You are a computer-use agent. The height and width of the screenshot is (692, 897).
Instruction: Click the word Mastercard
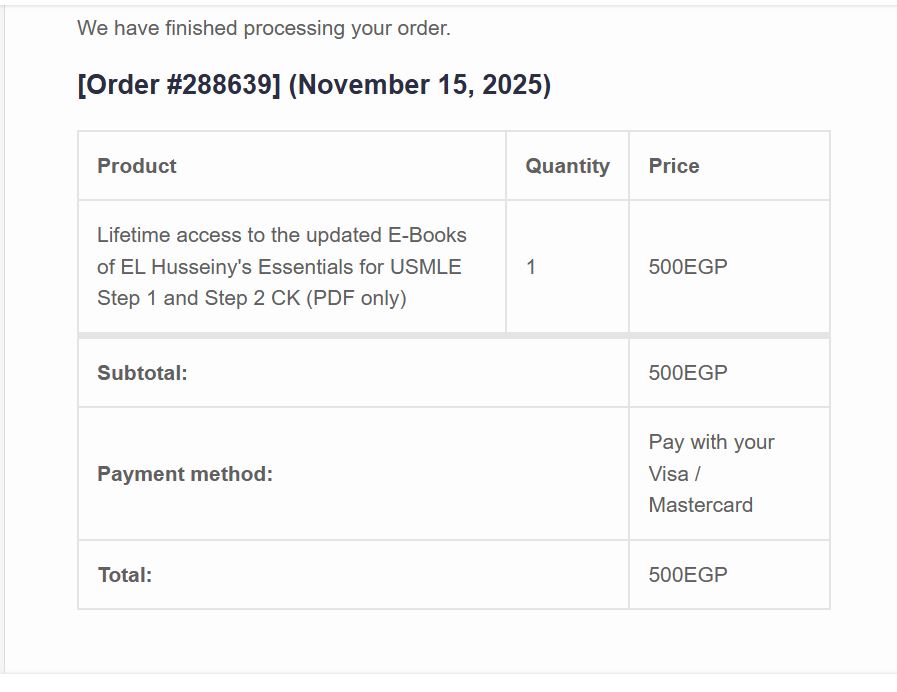click(700, 505)
